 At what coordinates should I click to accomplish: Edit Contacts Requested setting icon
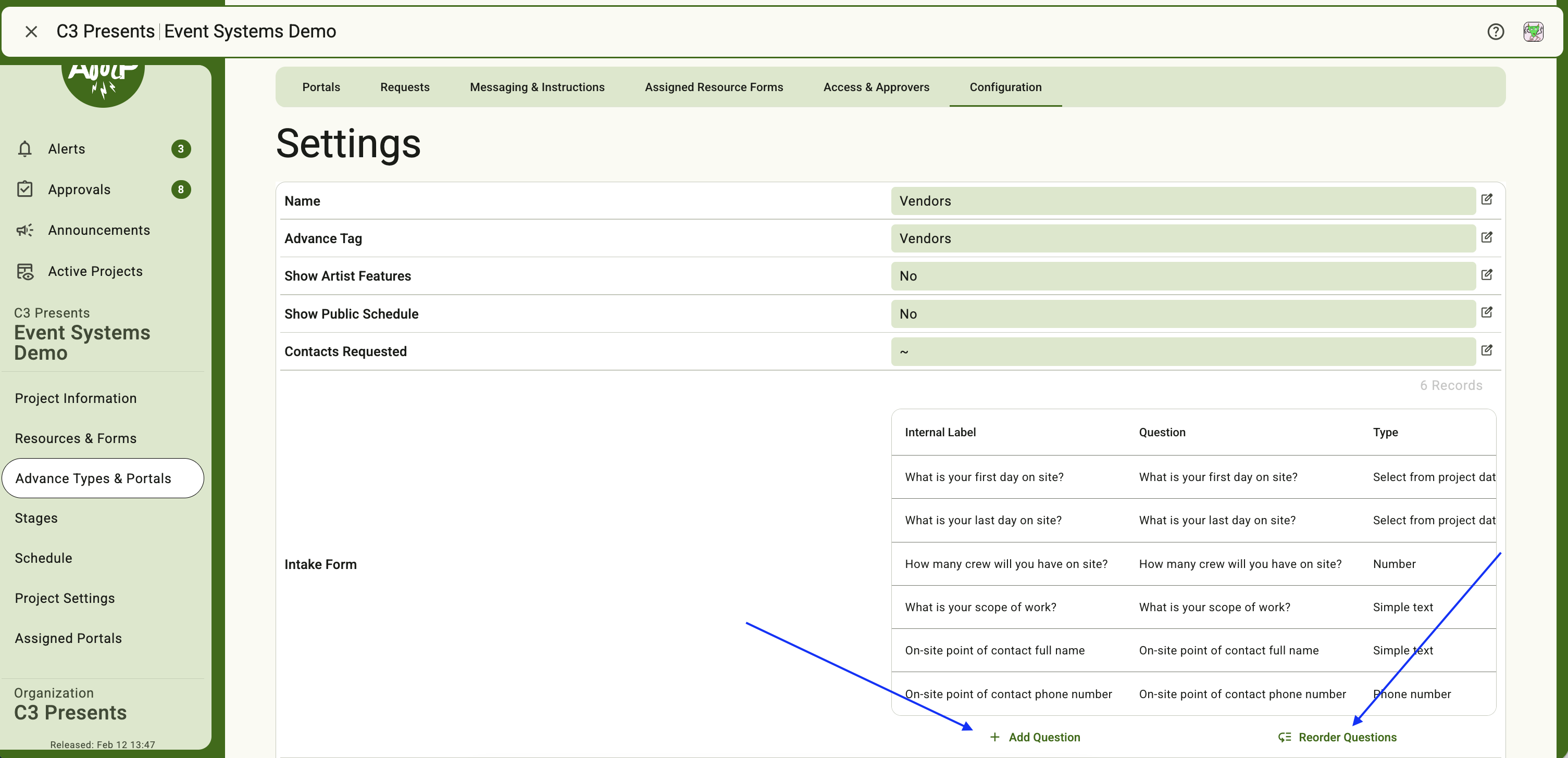(1486, 350)
